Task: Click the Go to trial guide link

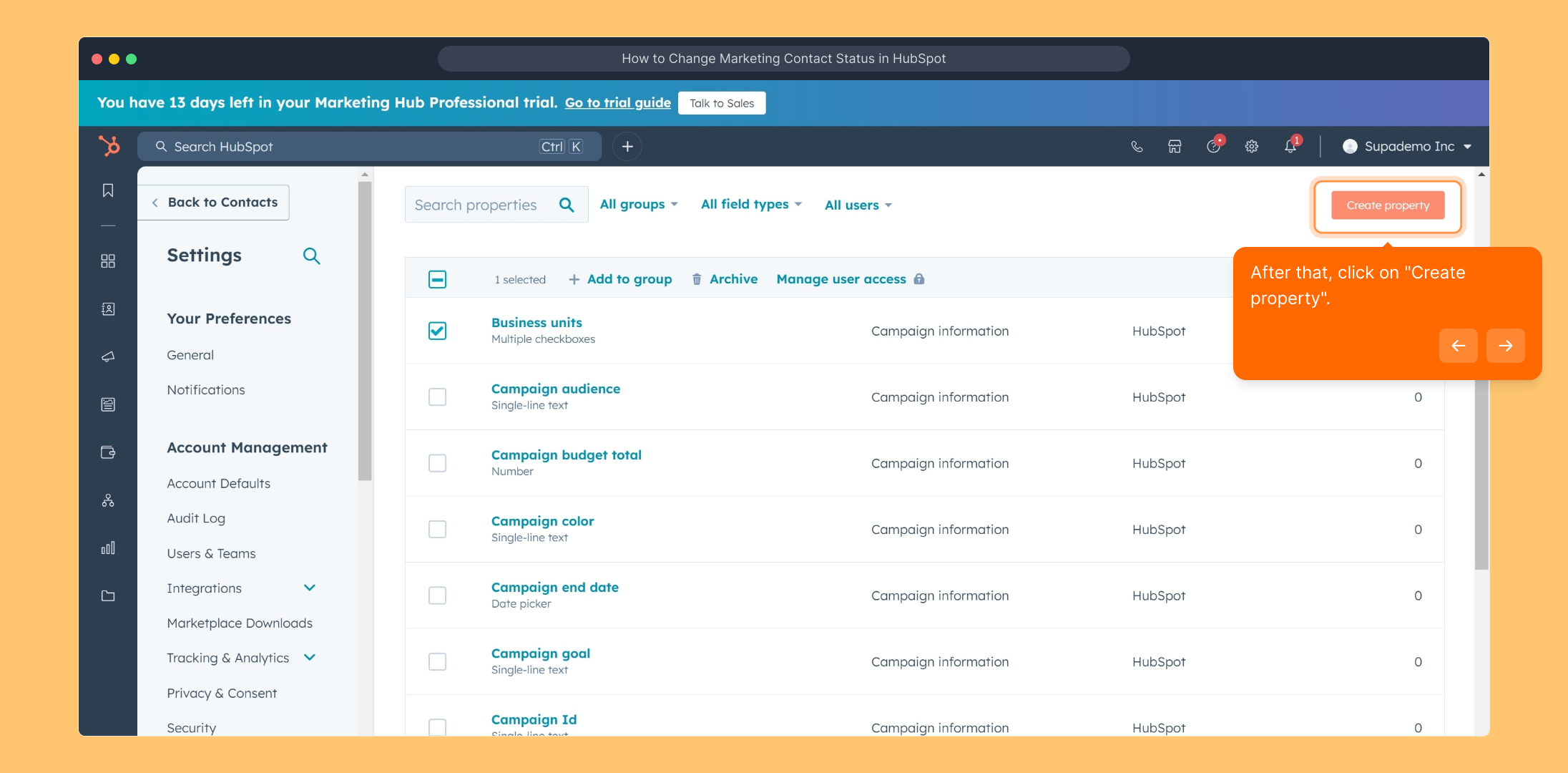Action: (x=617, y=103)
